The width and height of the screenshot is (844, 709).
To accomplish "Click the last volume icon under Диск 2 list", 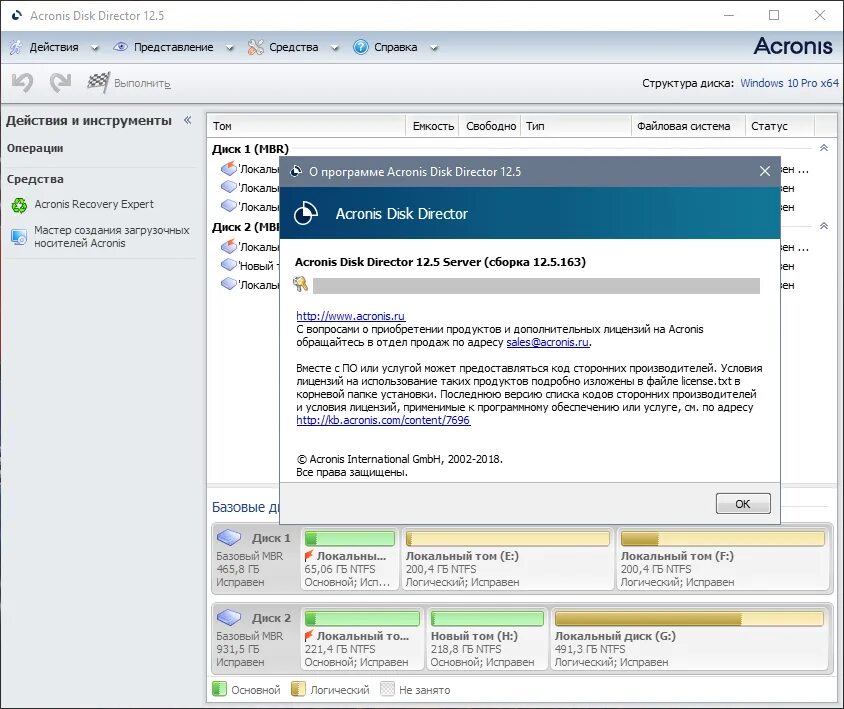I will (229, 284).
